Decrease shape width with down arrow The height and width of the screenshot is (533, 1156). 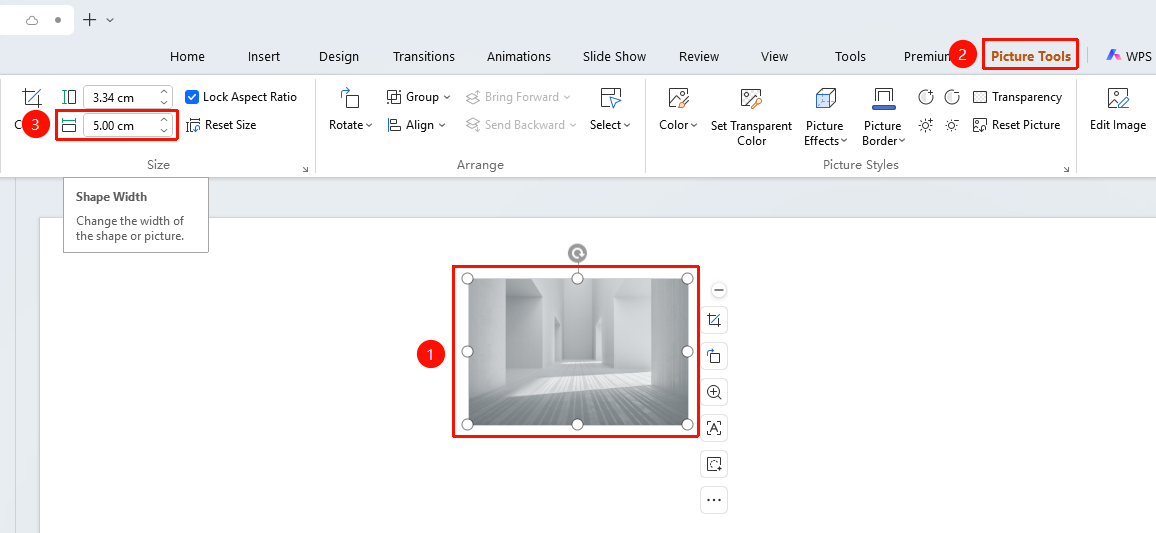164,130
